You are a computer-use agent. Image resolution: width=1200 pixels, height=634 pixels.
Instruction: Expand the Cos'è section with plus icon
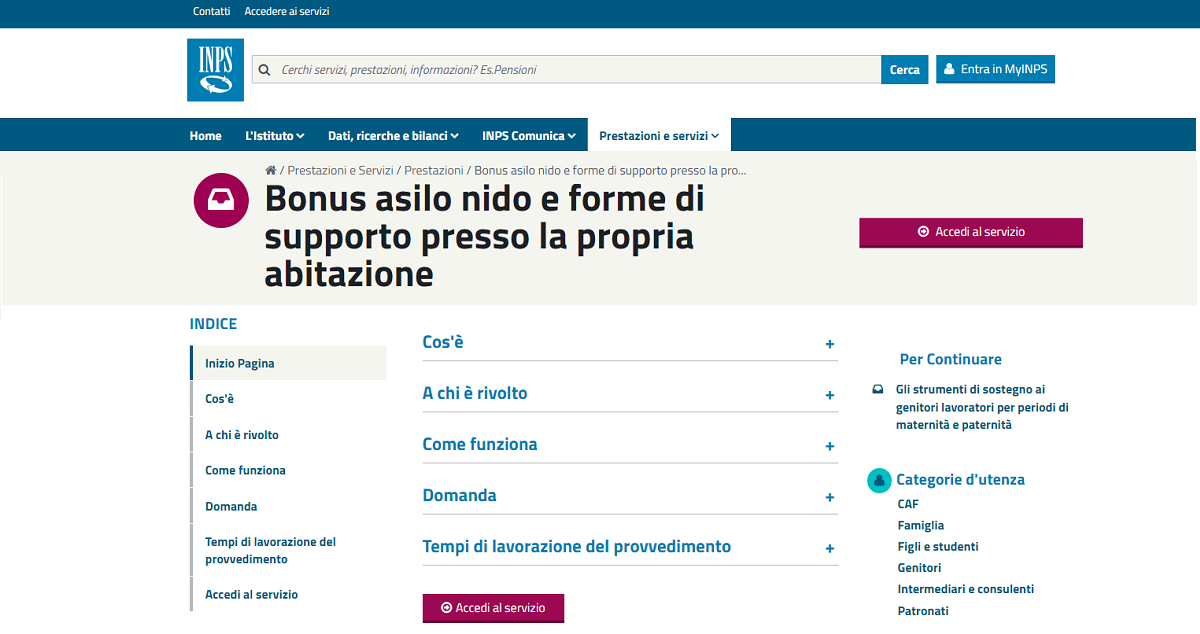[830, 344]
